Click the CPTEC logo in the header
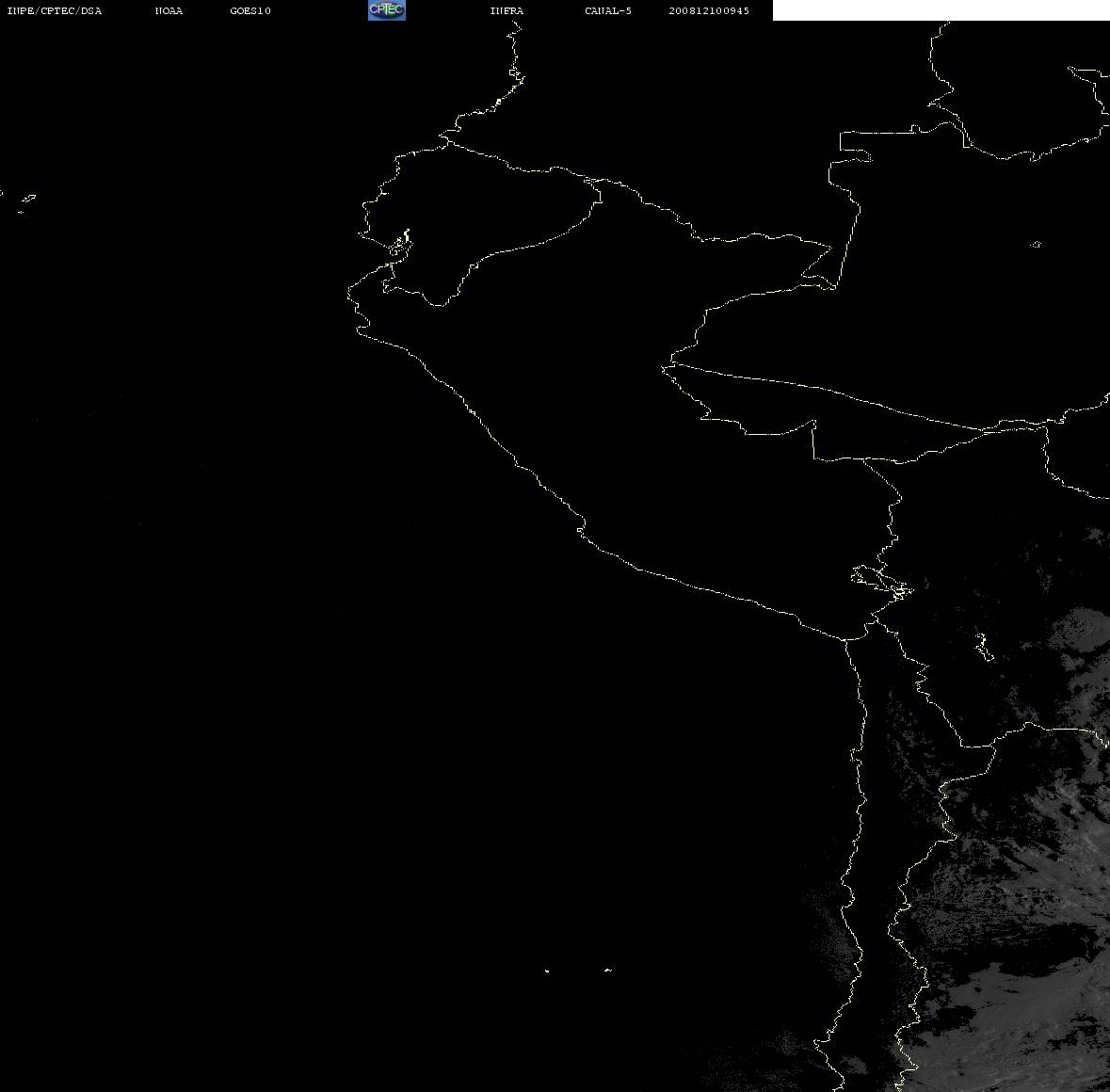The width and height of the screenshot is (1110, 1092). pos(387,10)
